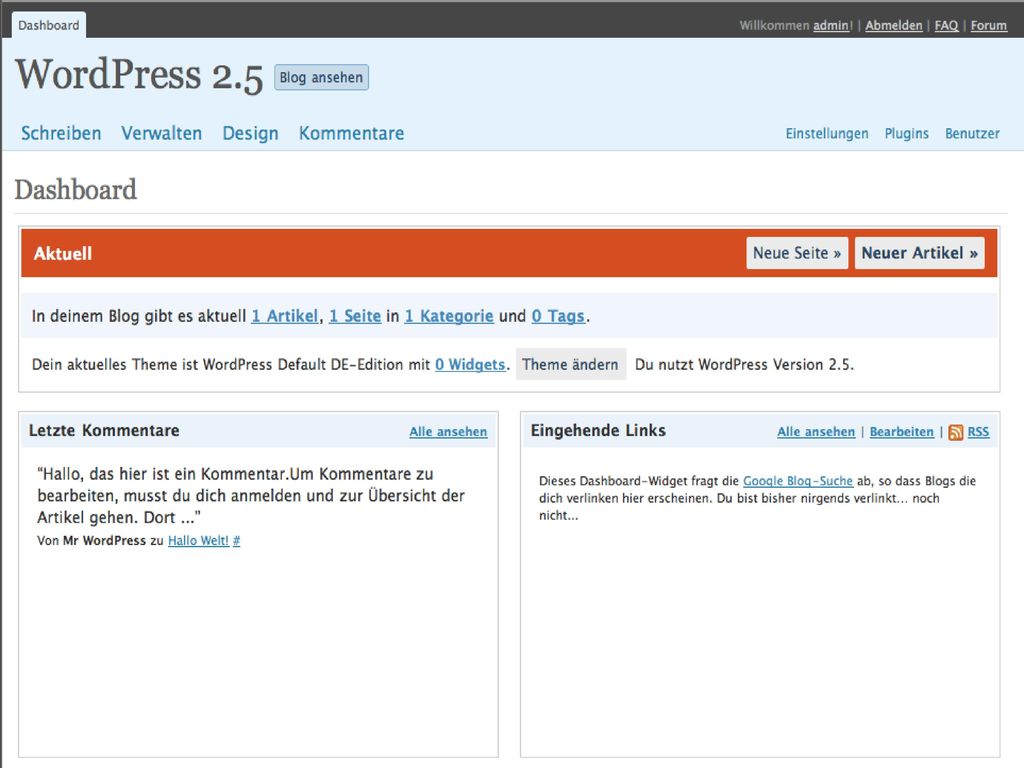Click the Mr WordPress author name

(x=104, y=541)
